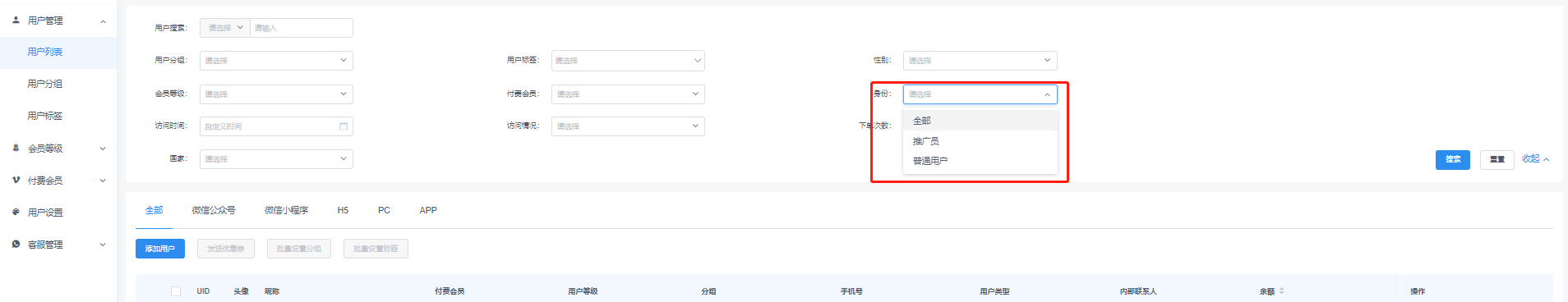Click the 用户搜索 text input

pyautogui.click(x=302, y=28)
